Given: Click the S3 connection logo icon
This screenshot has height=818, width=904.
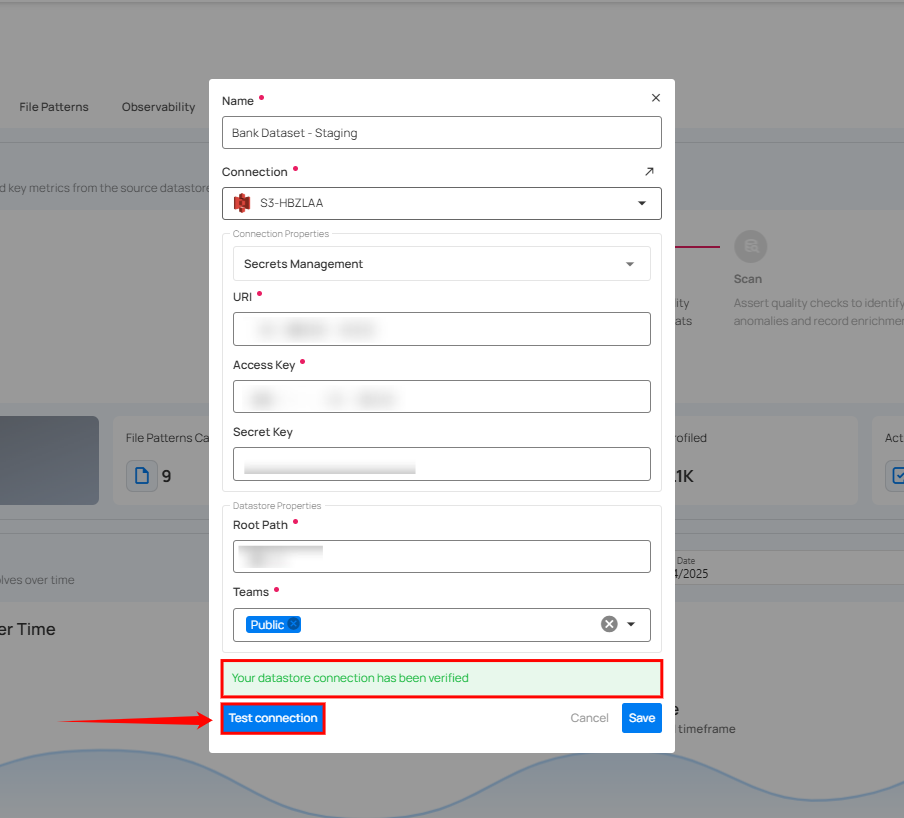Looking at the screenshot, I should (x=241, y=203).
